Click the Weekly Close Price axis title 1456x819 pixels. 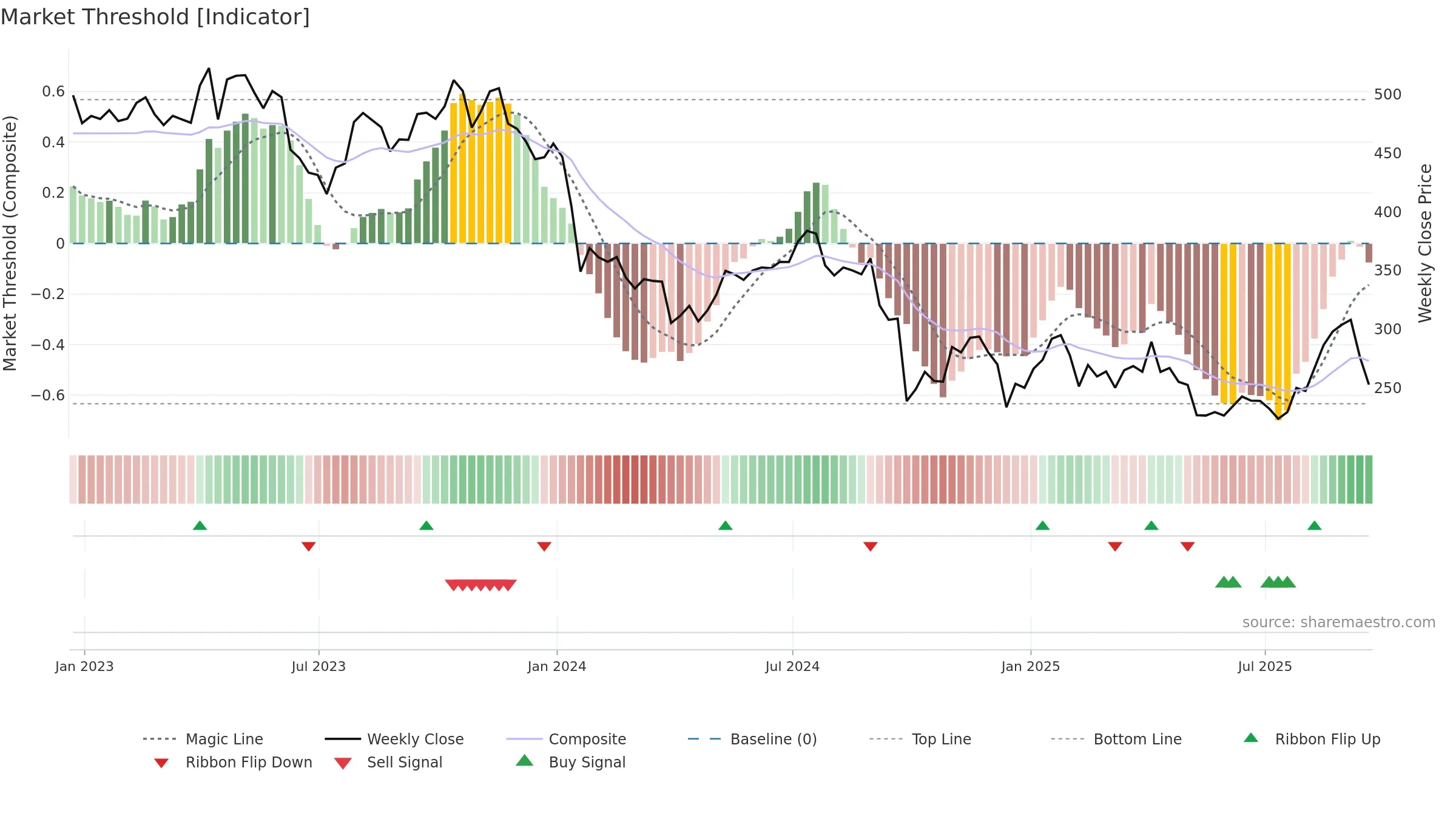(x=1425, y=243)
